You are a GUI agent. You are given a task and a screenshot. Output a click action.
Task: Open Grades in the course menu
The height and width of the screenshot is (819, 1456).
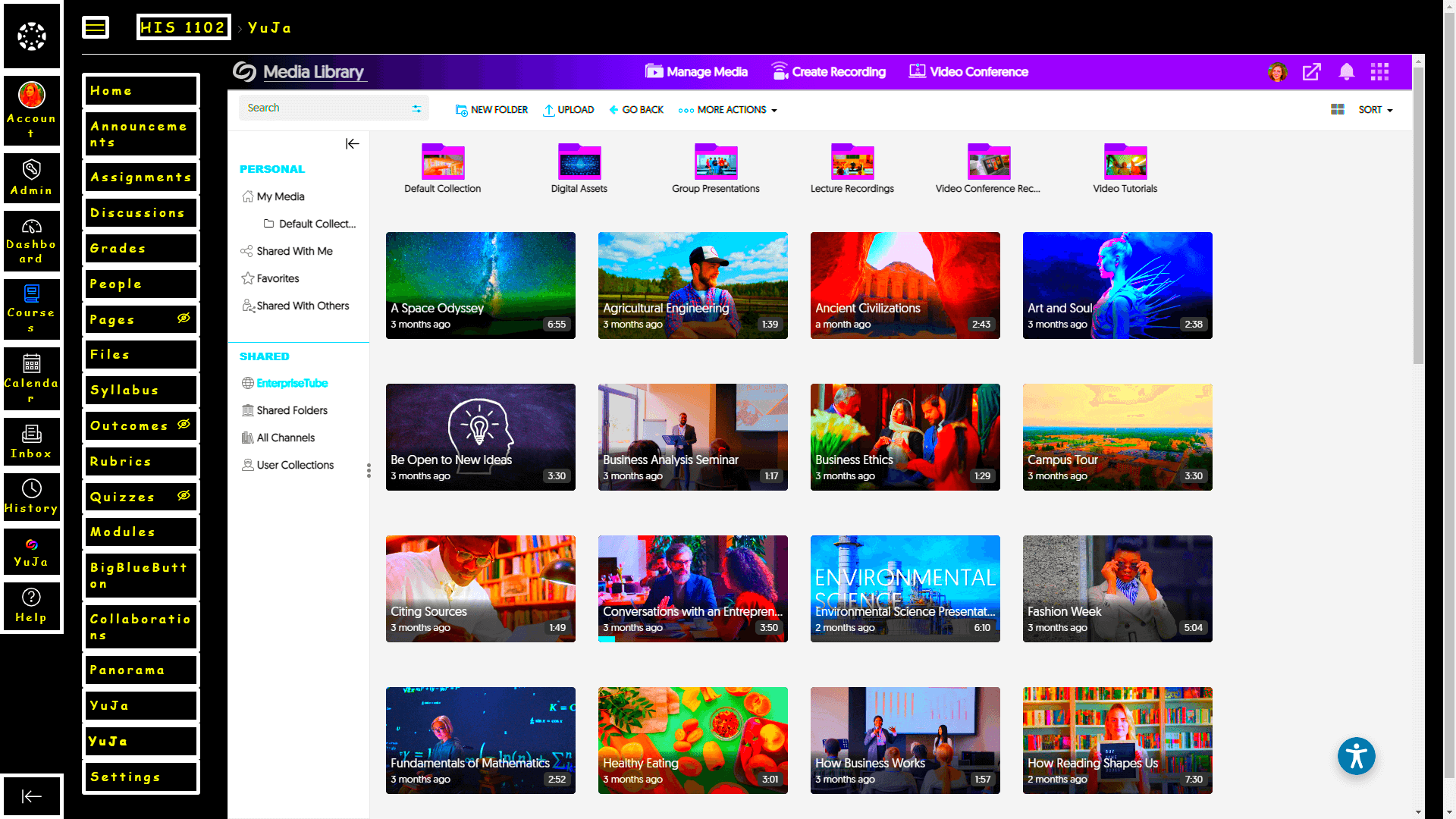141,248
